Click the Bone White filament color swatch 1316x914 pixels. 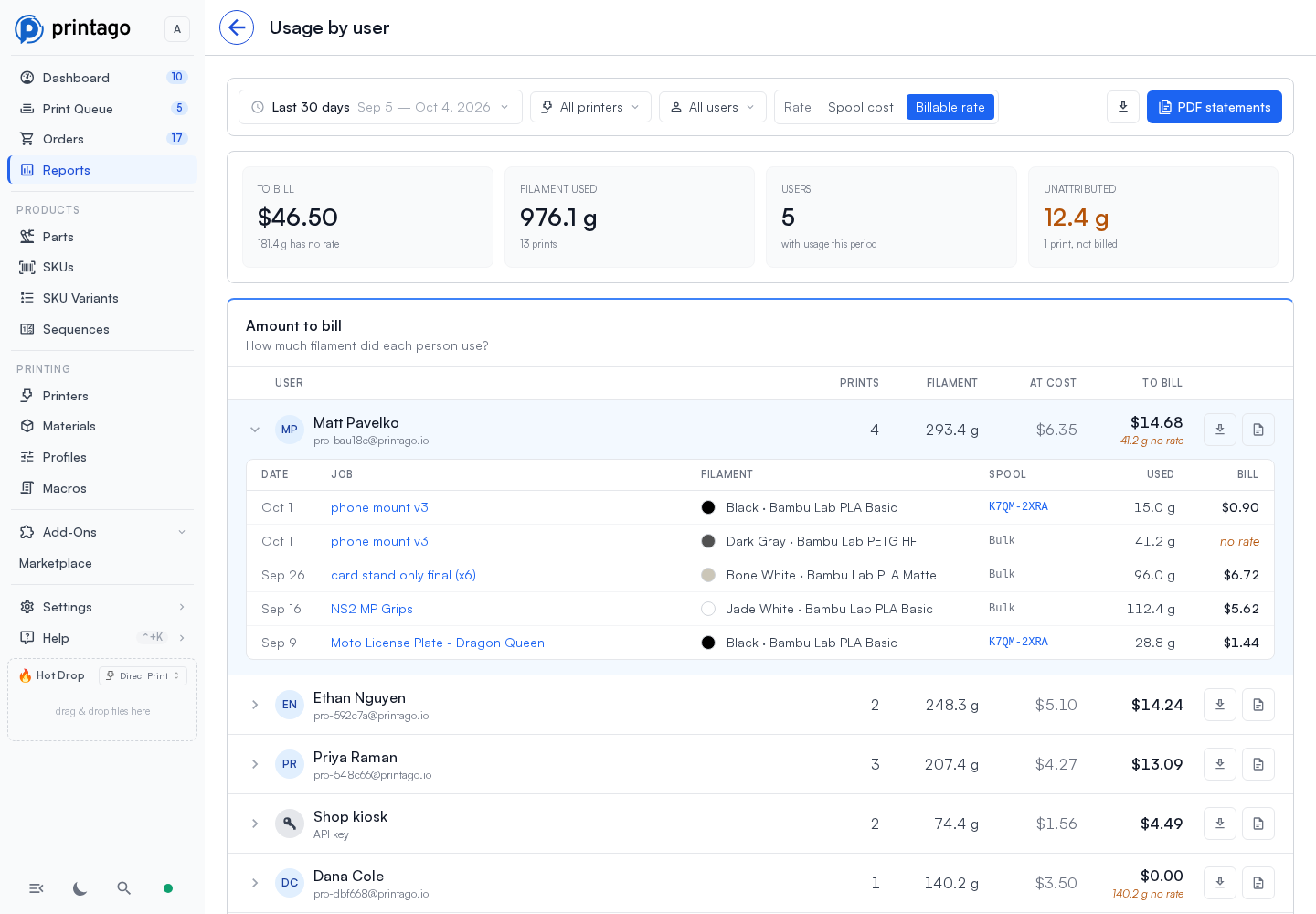coord(708,575)
